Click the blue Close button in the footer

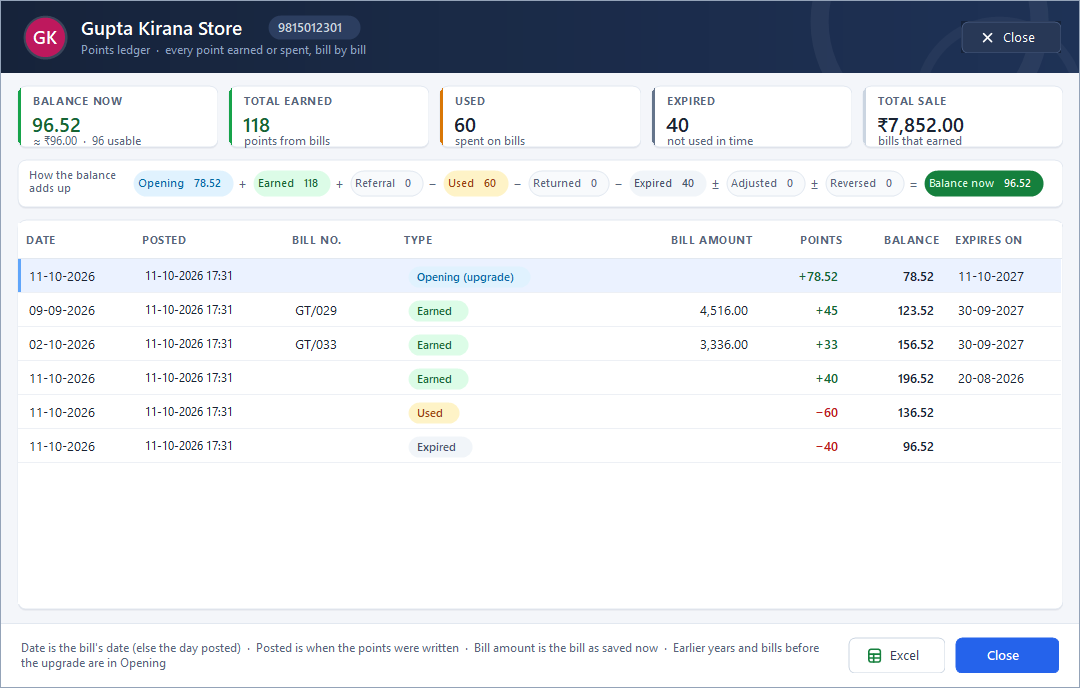click(1006, 655)
